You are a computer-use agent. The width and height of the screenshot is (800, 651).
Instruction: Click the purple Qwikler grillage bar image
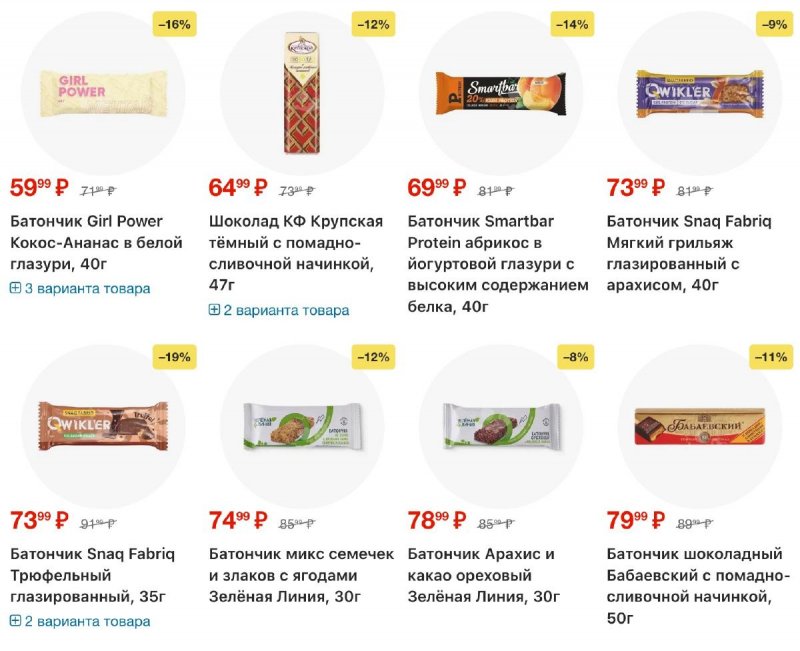point(700,92)
